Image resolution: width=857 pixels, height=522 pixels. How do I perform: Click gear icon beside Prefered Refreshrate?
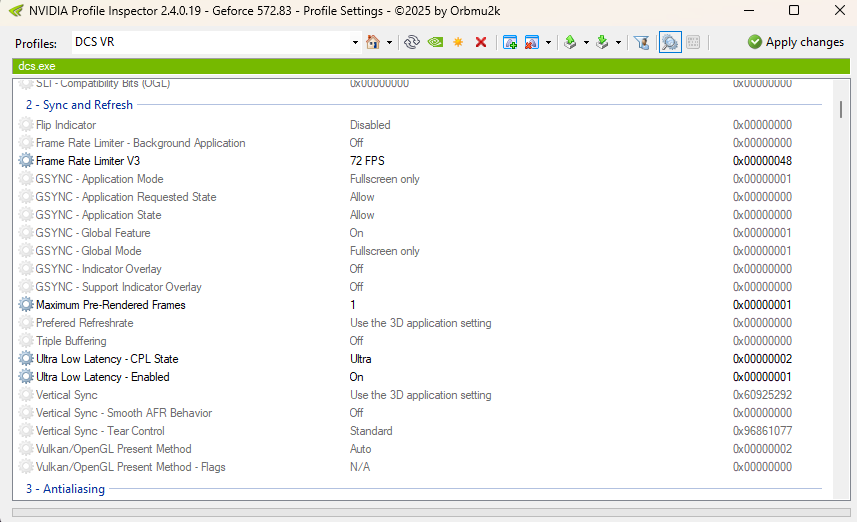[26, 322]
